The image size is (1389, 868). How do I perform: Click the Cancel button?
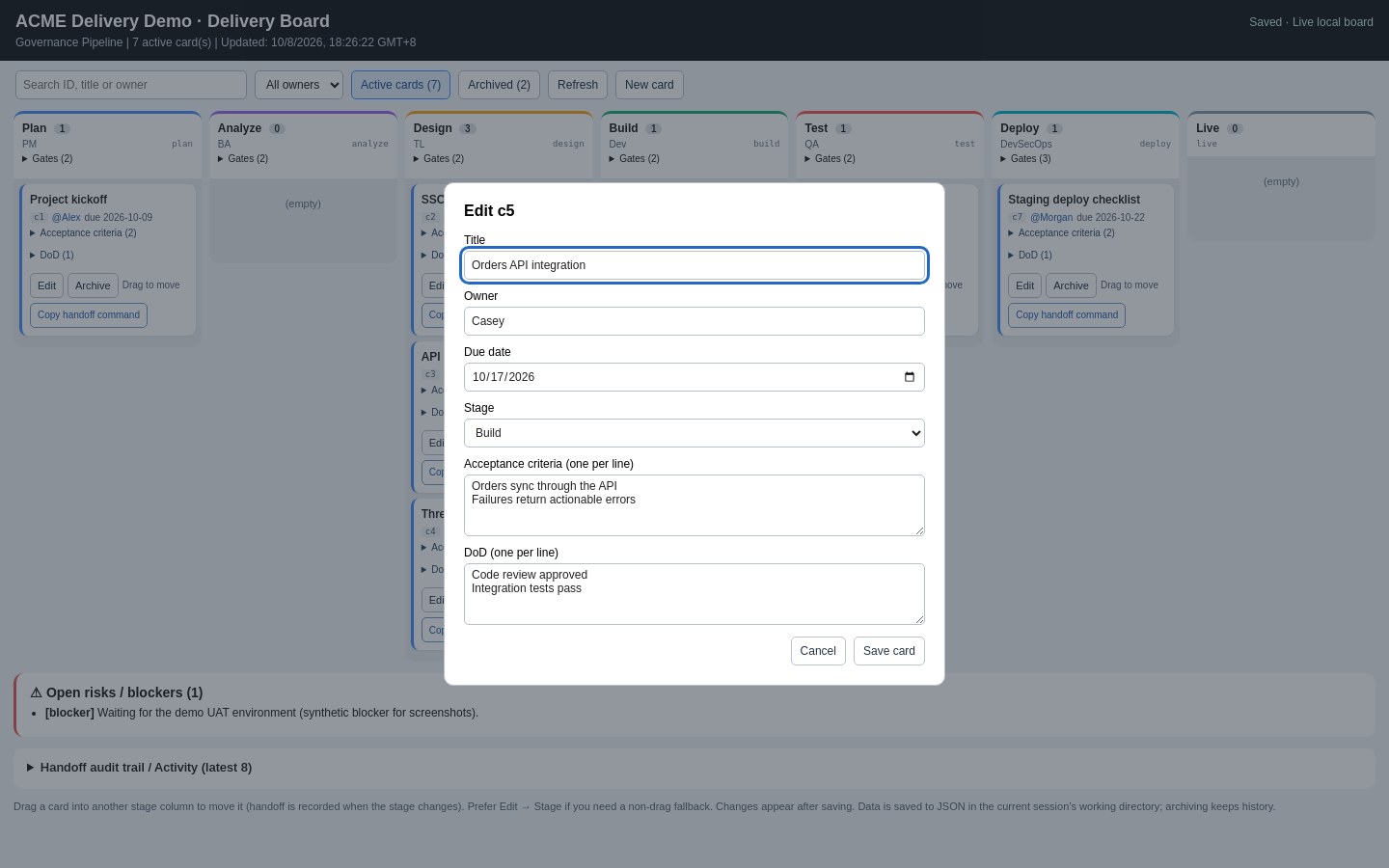pos(818,651)
